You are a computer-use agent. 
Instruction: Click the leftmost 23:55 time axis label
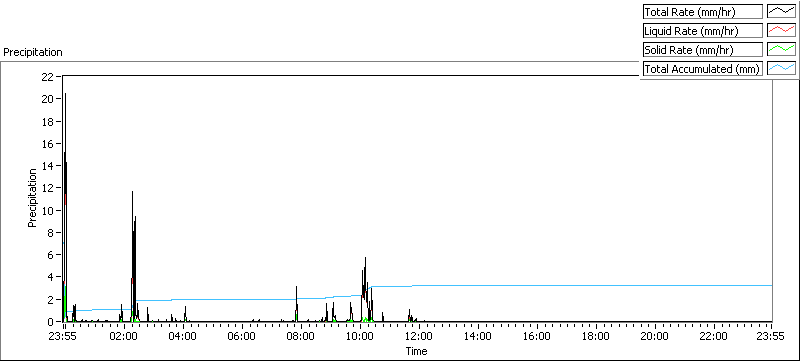point(63,336)
